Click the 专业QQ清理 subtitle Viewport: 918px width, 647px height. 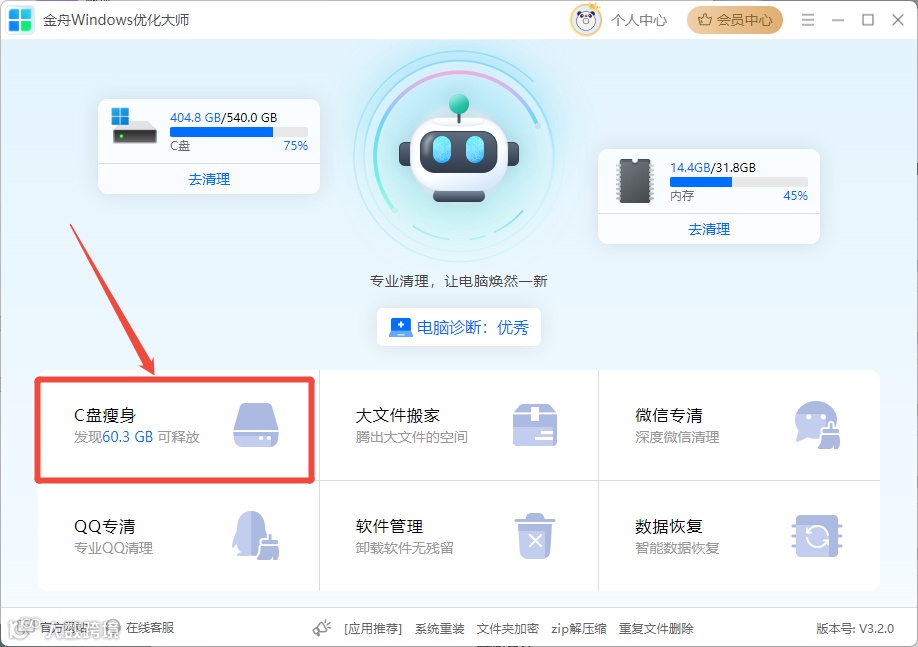tap(113, 548)
